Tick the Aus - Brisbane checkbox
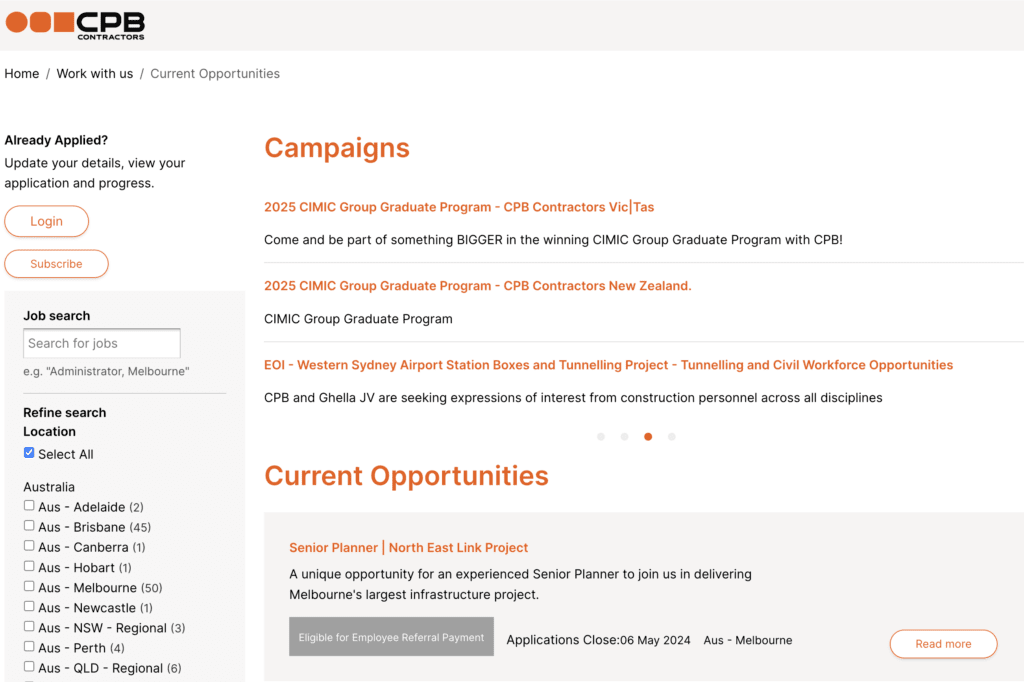The width and height of the screenshot is (1024, 682). click(x=29, y=526)
